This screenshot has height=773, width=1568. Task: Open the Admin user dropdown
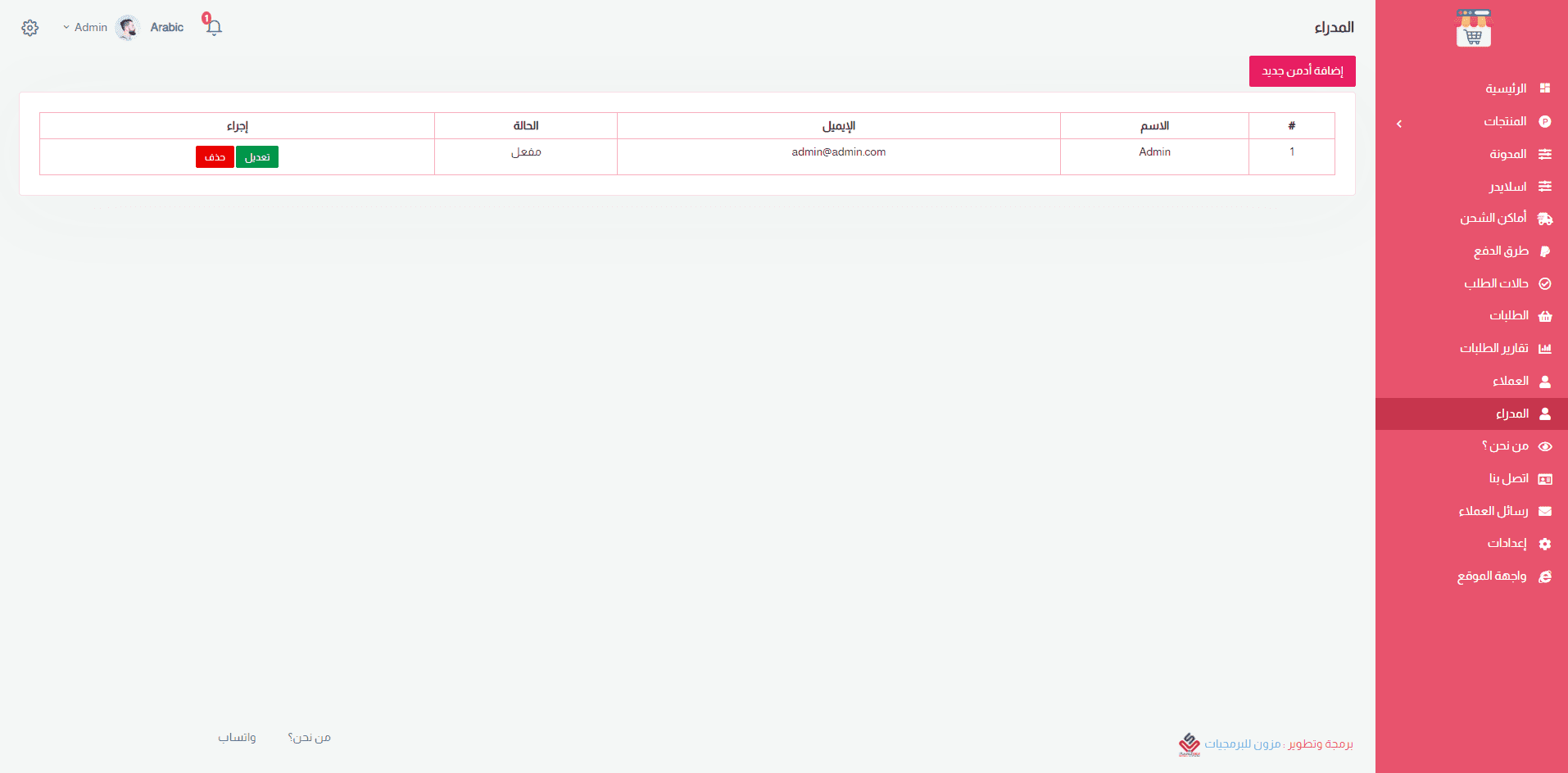(x=86, y=28)
